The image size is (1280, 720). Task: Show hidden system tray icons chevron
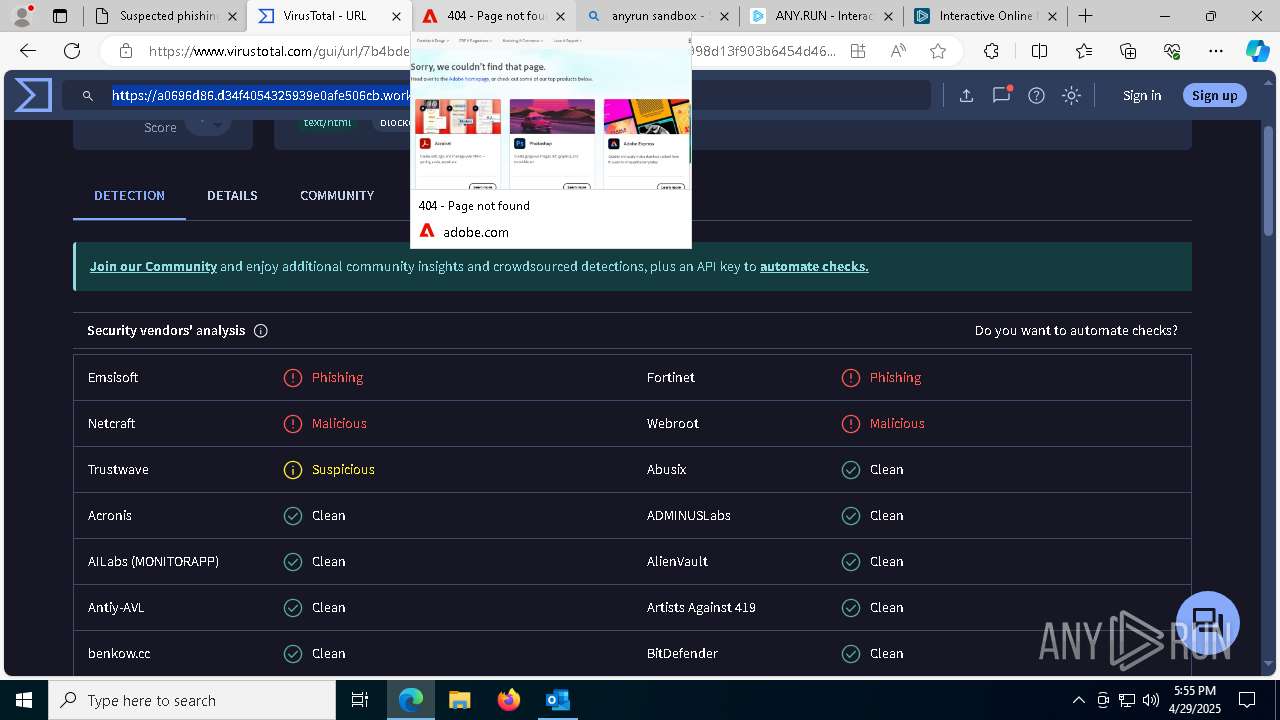tap(1078, 700)
